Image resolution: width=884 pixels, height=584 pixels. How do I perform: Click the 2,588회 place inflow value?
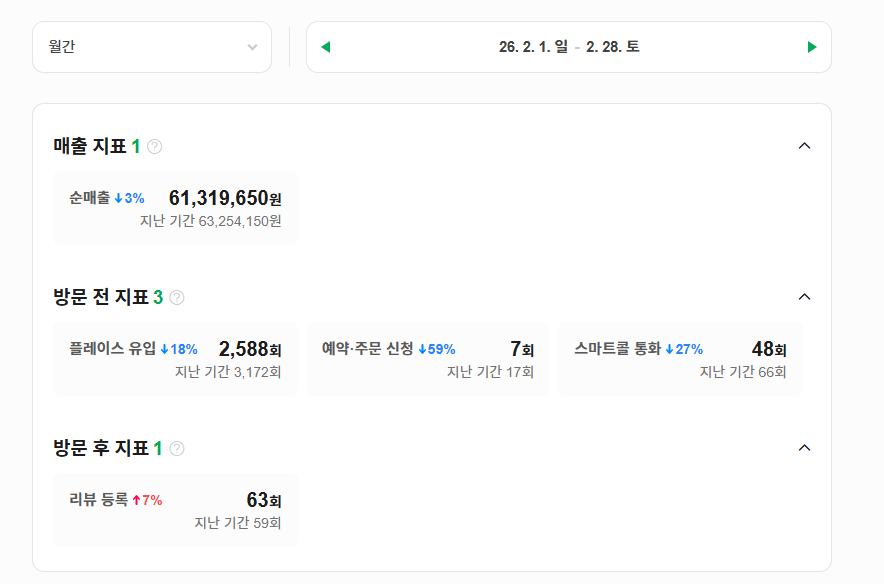click(250, 349)
